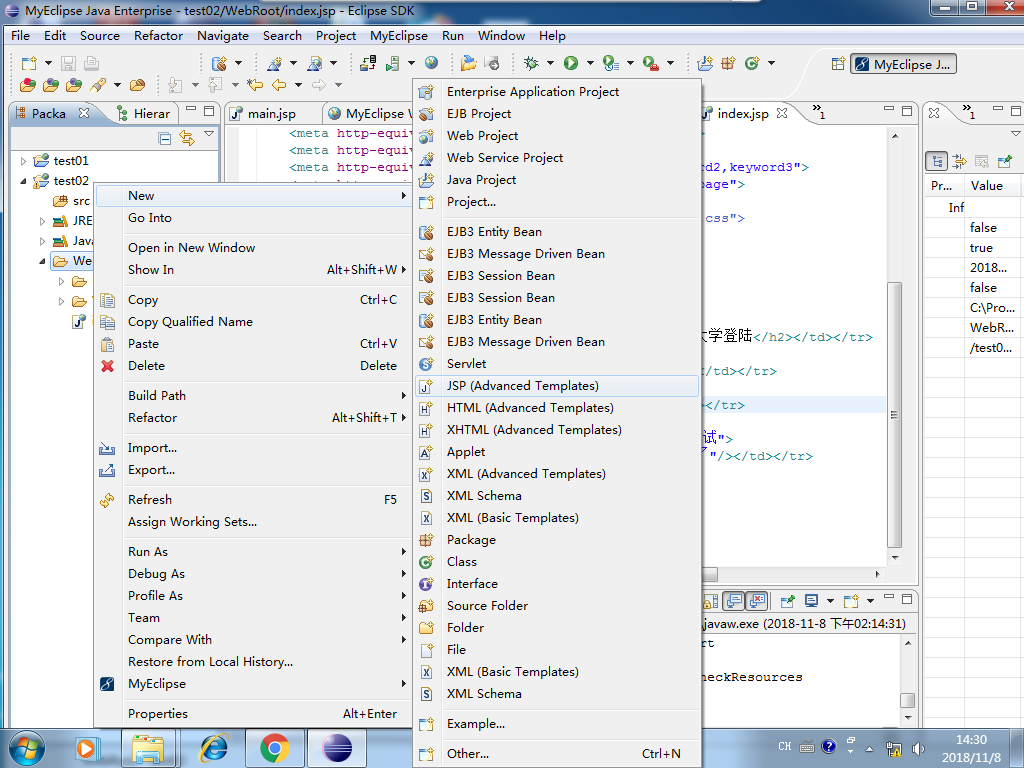1024x768 pixels.
Task: Click the Deploy MyEclipse J2EE project icon
Action: pyautogui.click(x=368, y=63)
